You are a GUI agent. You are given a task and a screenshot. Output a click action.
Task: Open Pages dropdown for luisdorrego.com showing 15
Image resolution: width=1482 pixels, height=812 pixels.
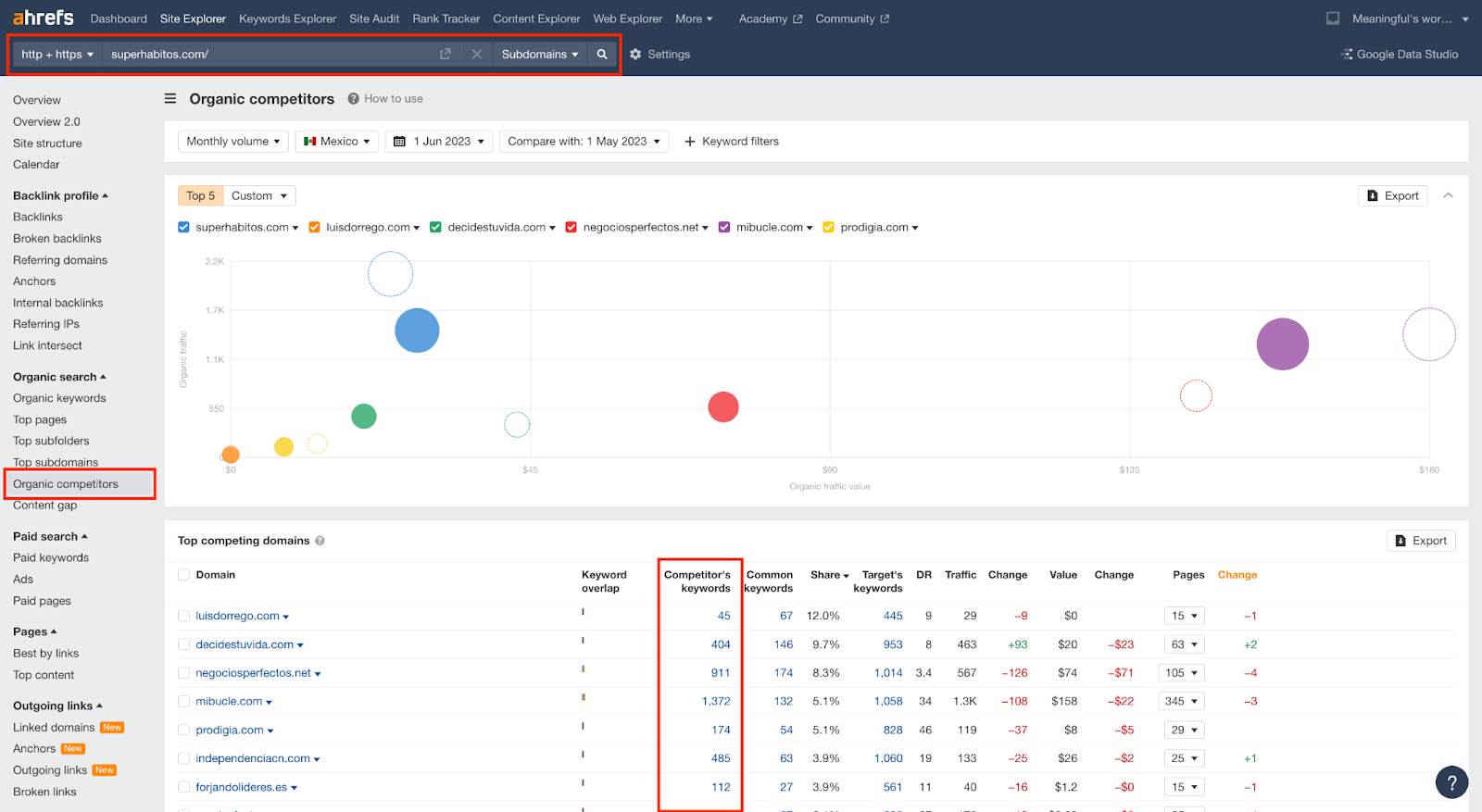pyautogui.click(x=1185, y=616)
